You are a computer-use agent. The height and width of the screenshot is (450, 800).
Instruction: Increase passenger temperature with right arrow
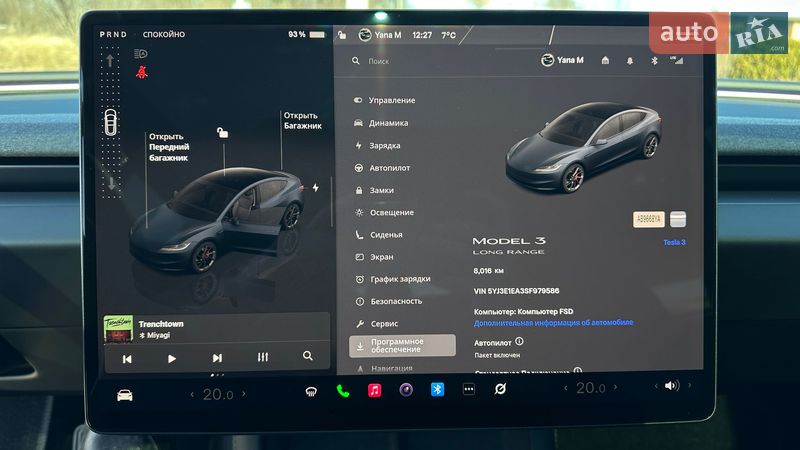[x=616, y=387]
